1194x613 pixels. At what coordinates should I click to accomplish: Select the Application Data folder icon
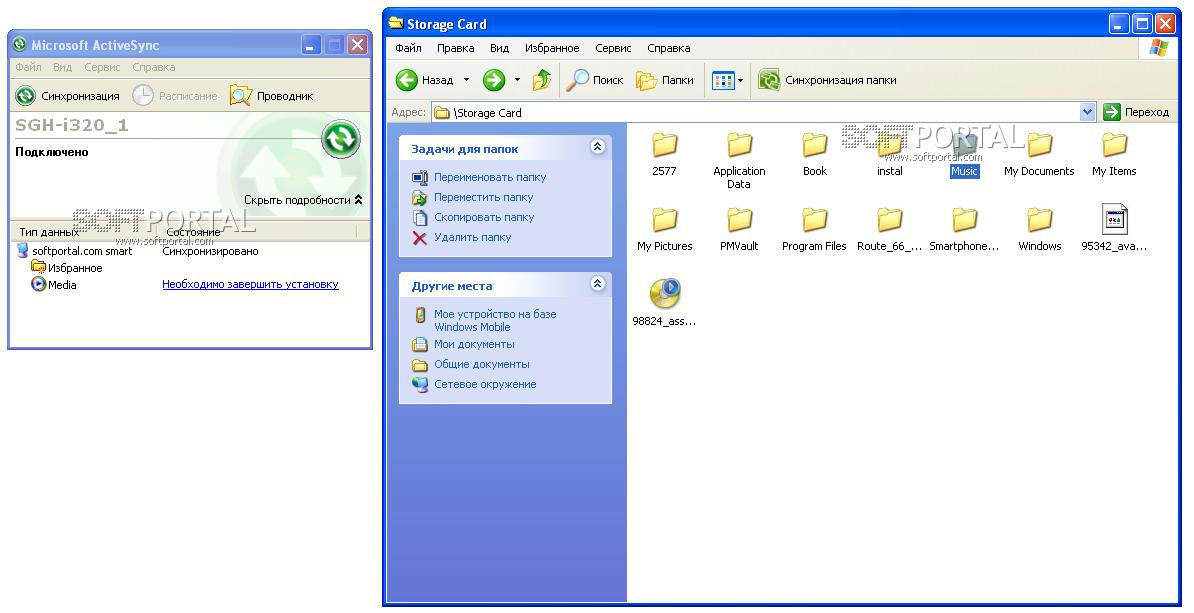(x=739, y=145)
